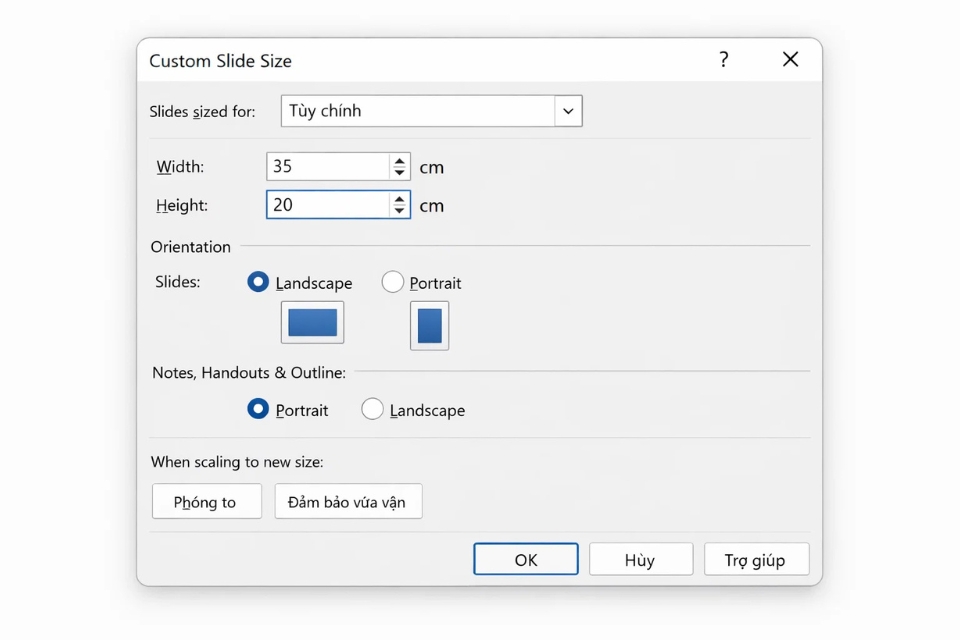This screenshot has width=960, height=640.
Task: Increase Height using the up arrow
Action: click(400, 199)
